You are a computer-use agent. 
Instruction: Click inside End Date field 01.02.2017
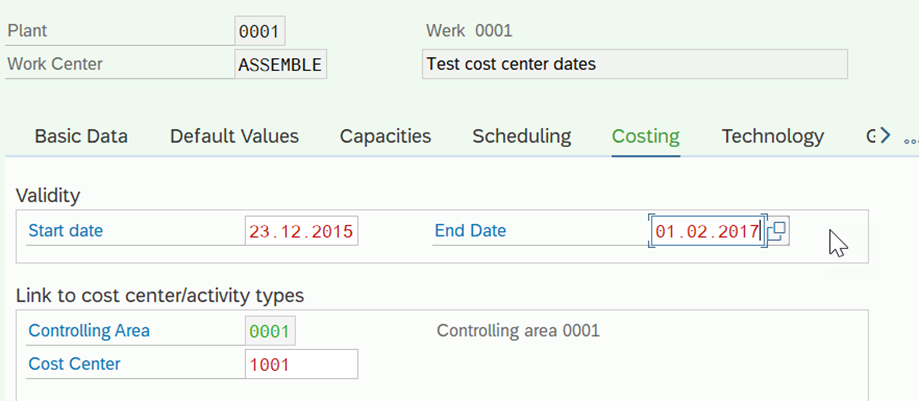[x=707, y=231]
